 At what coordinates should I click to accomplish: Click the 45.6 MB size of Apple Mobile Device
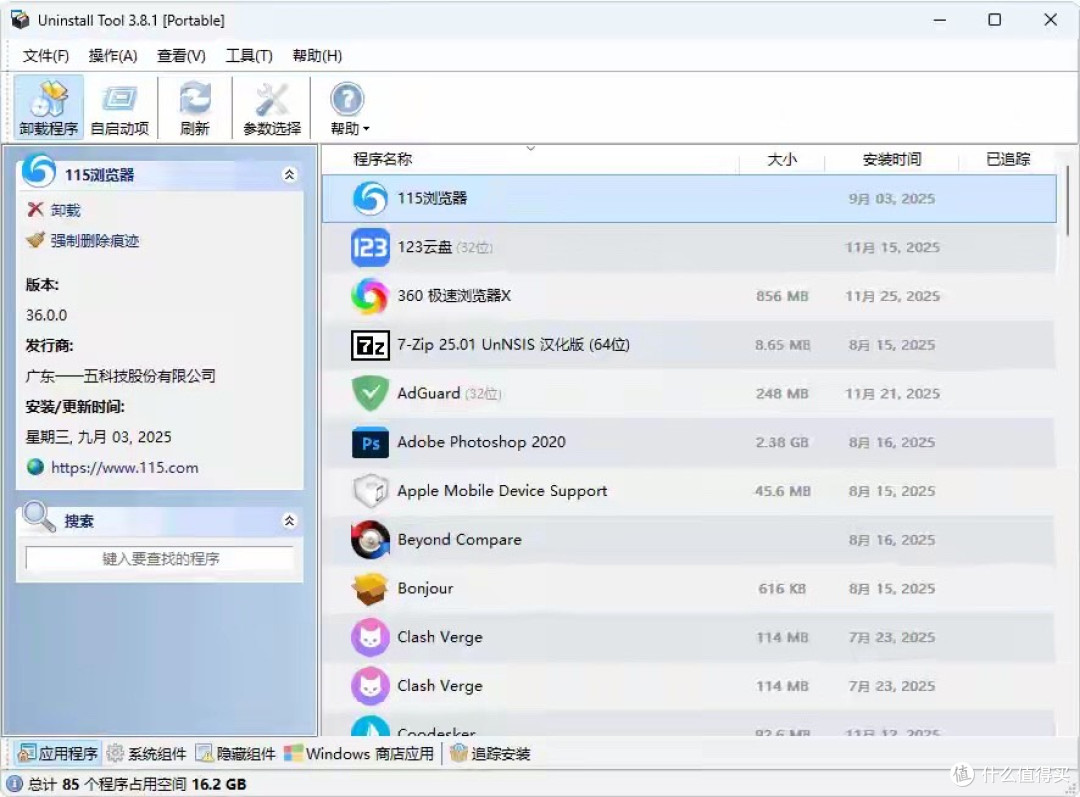(782, 491)
